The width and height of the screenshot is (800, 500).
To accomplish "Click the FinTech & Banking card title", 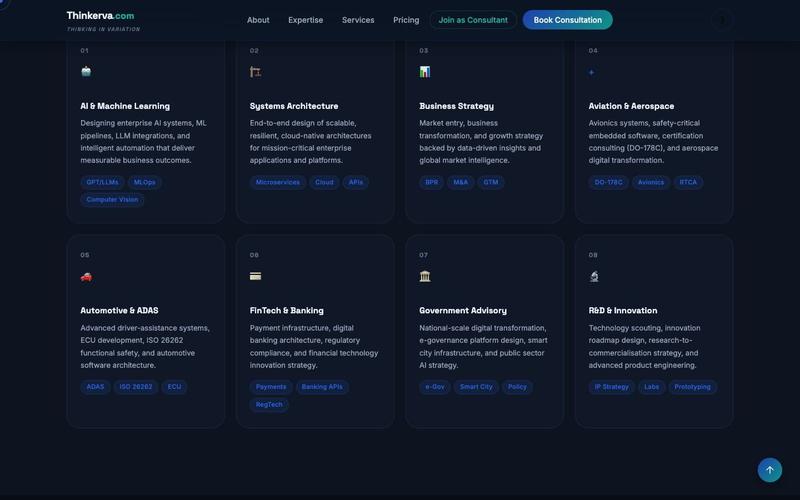I will [x=287, y=310].
